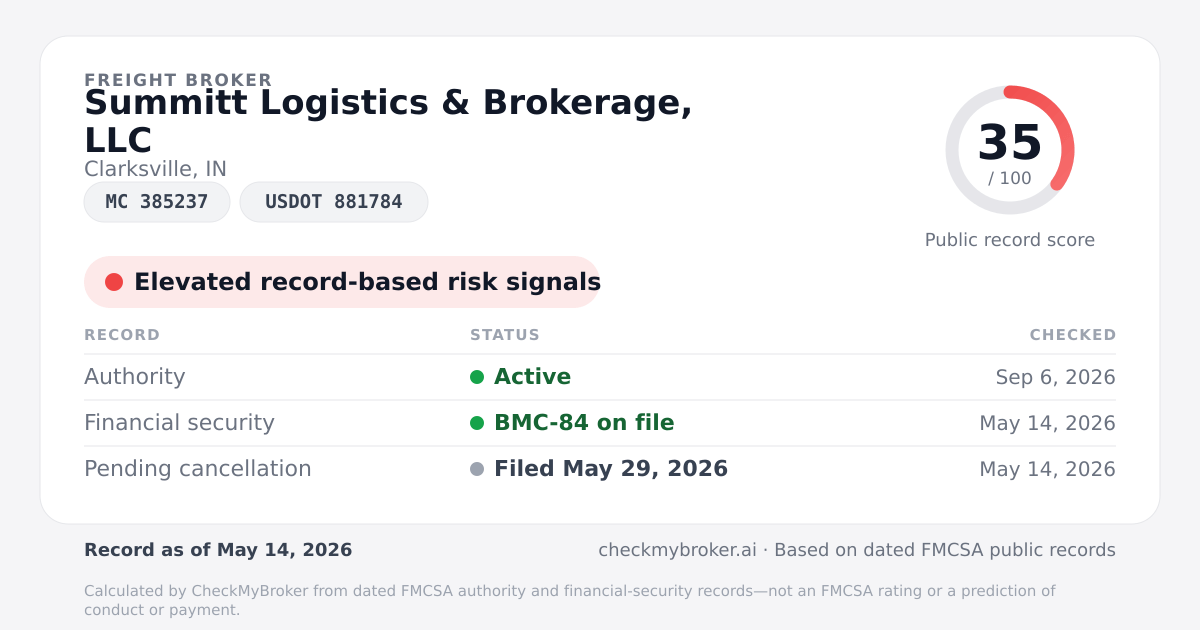This screenshot has width=1200, height=630.
Task: Select the Pending cancellation record row
Action: [600, 469]
